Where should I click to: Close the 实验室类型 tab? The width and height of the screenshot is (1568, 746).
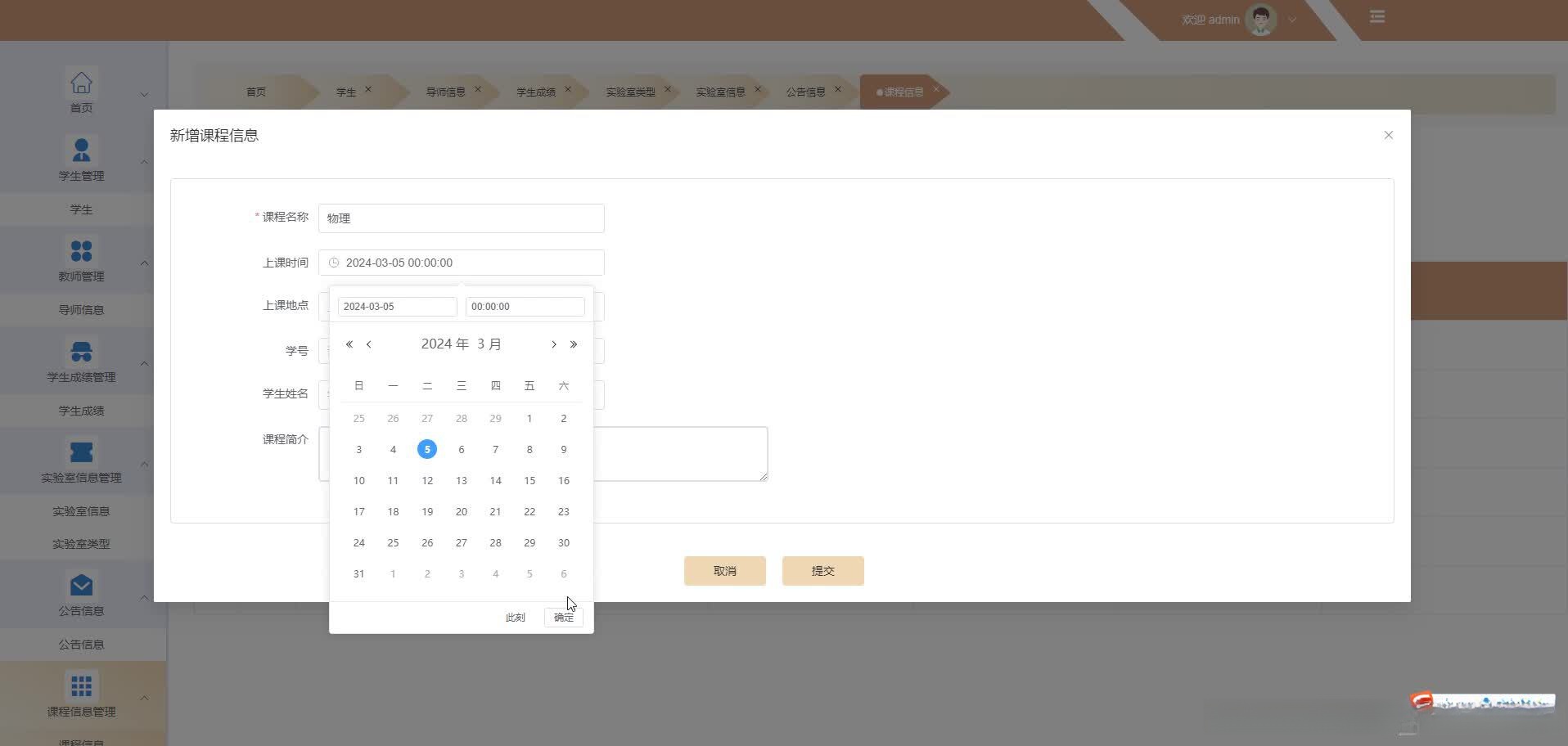668,89
